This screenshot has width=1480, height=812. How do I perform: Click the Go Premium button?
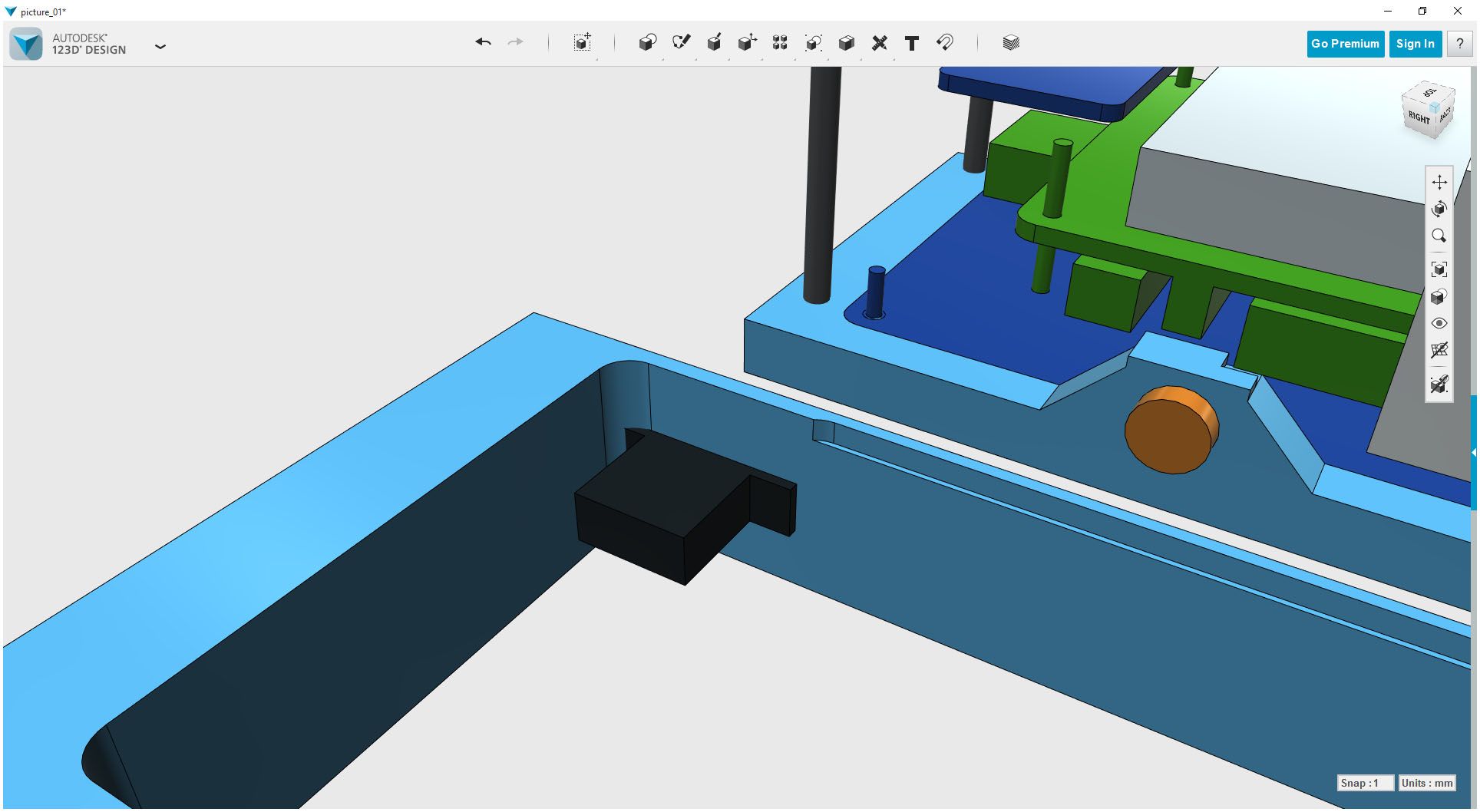[x=1345, y=44]
